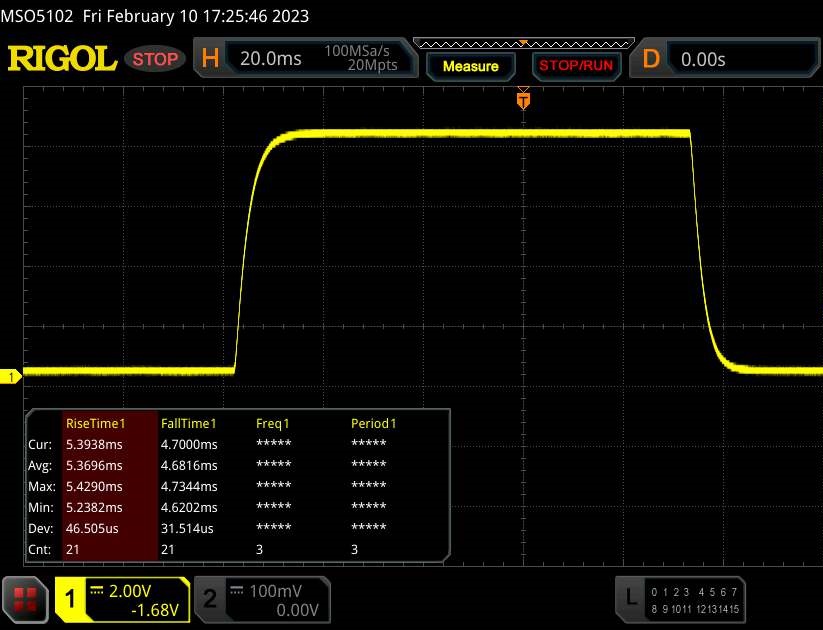Click the red STOP status indicator
The image size is (823, 630).
pyautogui.click(x=156, y=59)
